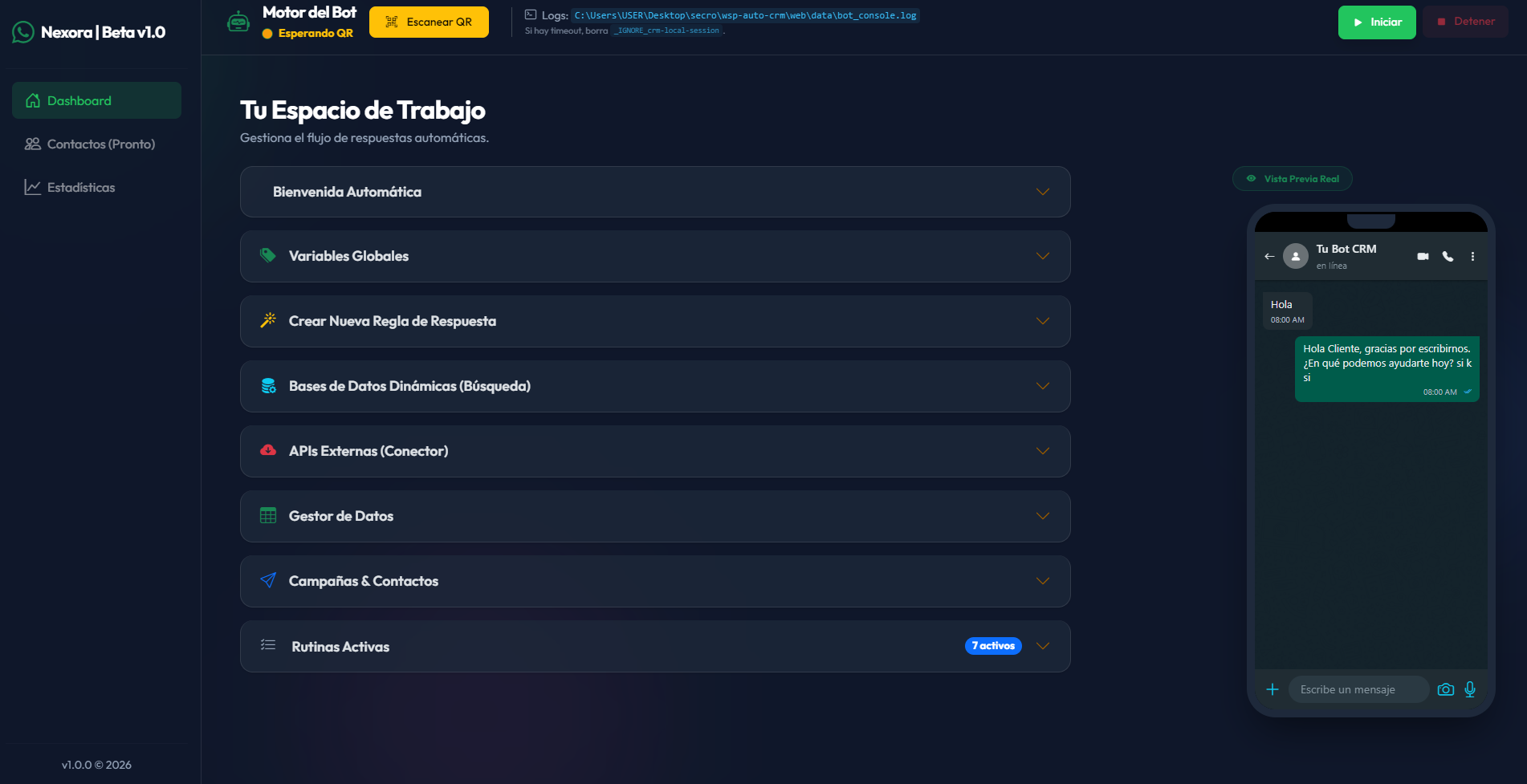This screenshot has height=784, width=1527.
Task: Click the eye icon in Vista Previa Real
Action: (x=1251, y=178)
